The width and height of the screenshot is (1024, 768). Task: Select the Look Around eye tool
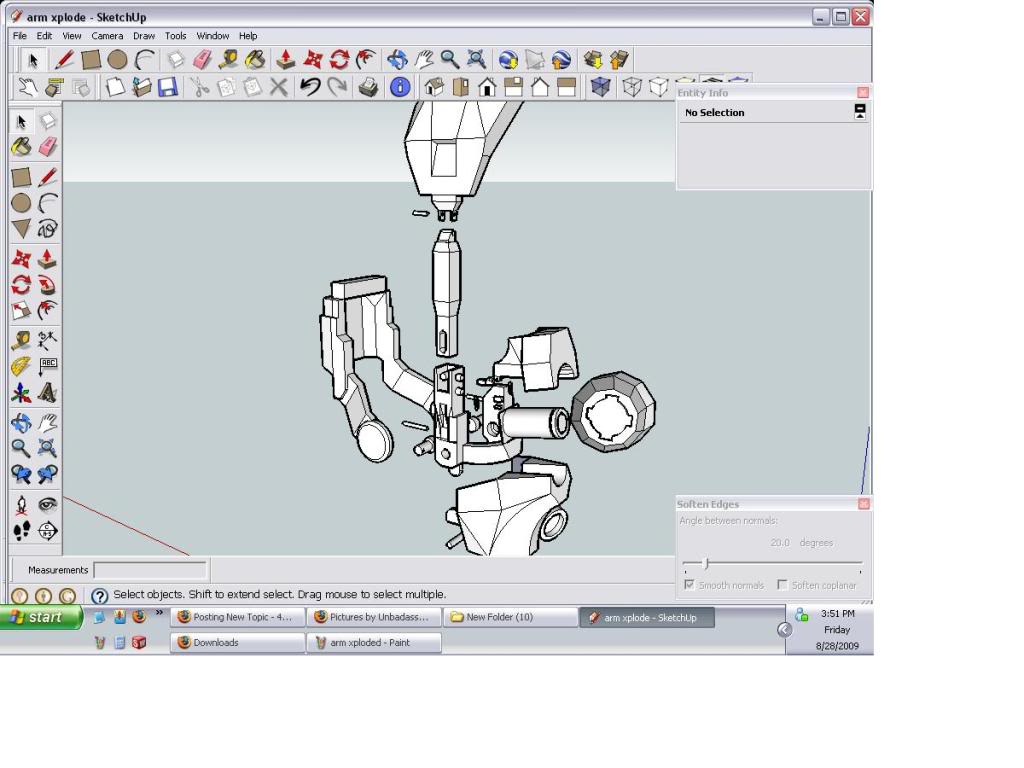click(x=47, y=504)
